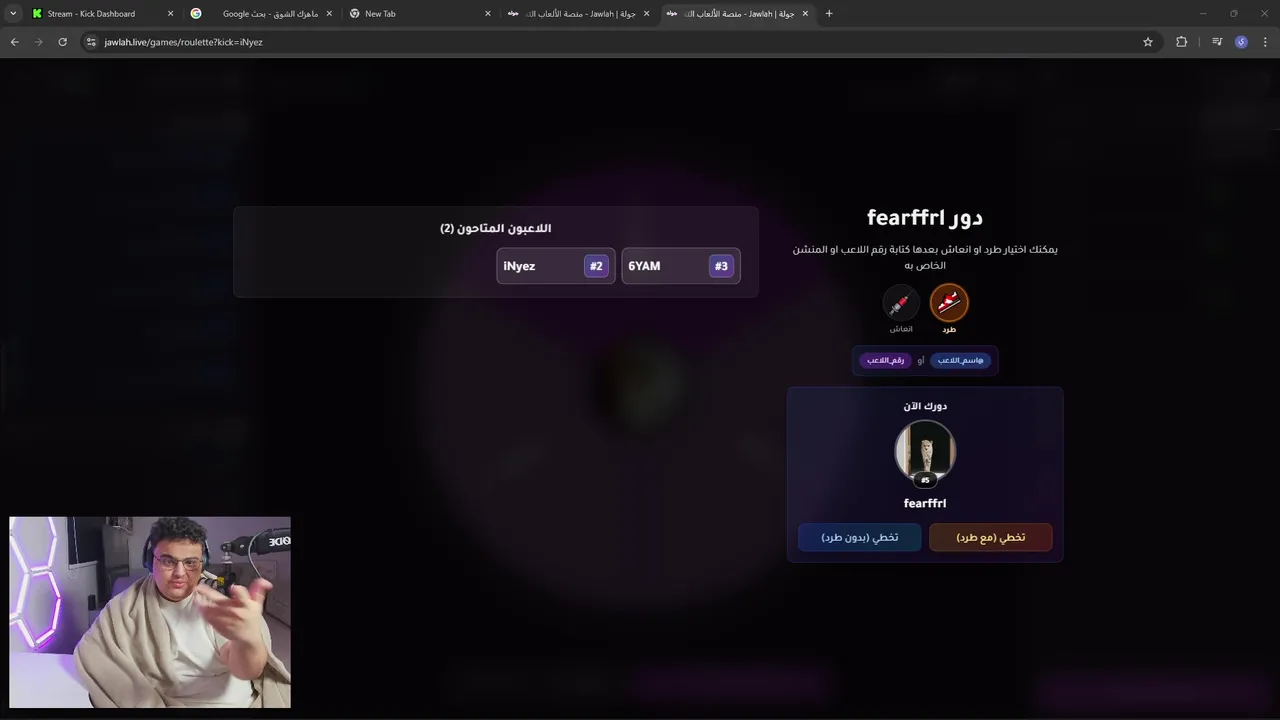This screenshot has height=720, width=1280.
Task: Choose player #2 iNyez
Action: pyautogui.click(x=556, y=266)
